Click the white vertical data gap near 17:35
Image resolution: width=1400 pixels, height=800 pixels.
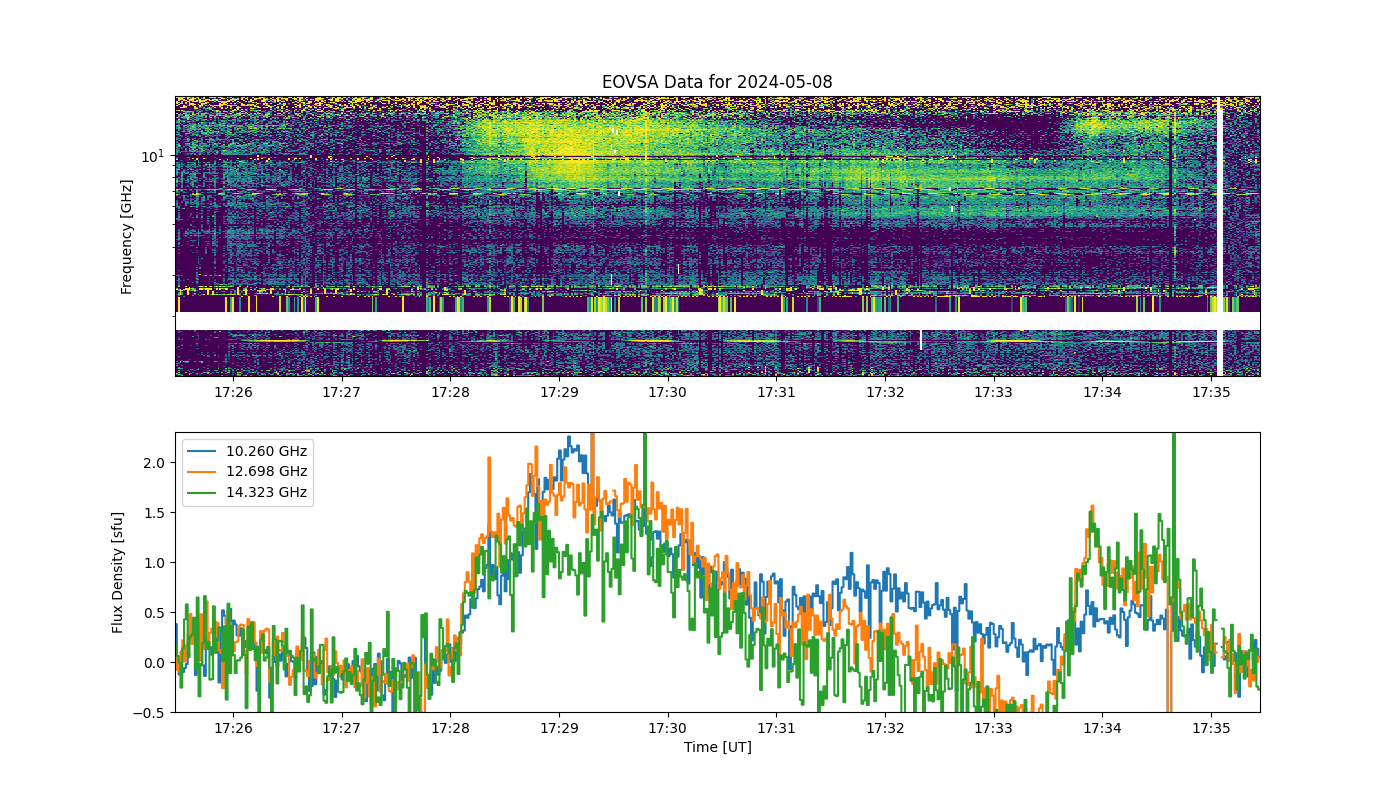click(1219, 236)
